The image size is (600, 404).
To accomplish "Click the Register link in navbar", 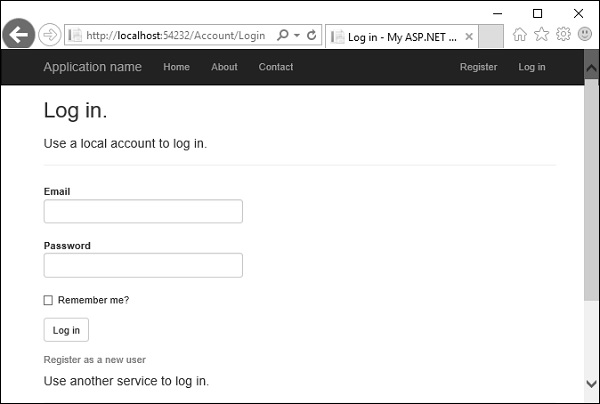I will pyautogui.click(x=478, y=67).
